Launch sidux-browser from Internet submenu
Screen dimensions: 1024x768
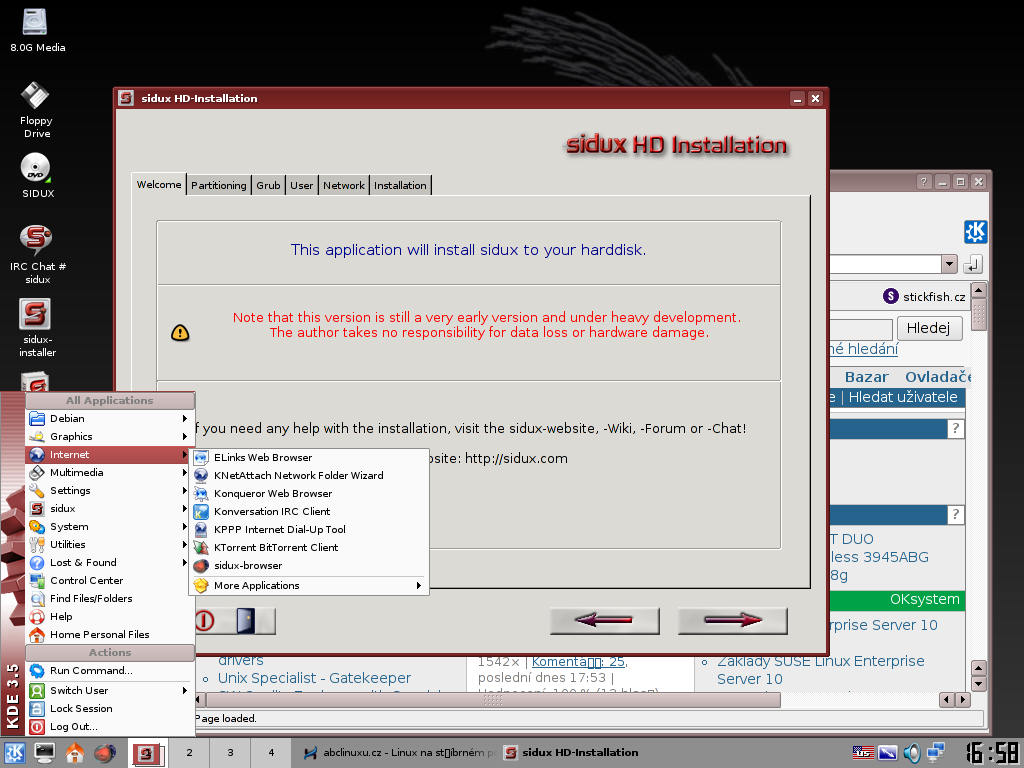point(309,566)
